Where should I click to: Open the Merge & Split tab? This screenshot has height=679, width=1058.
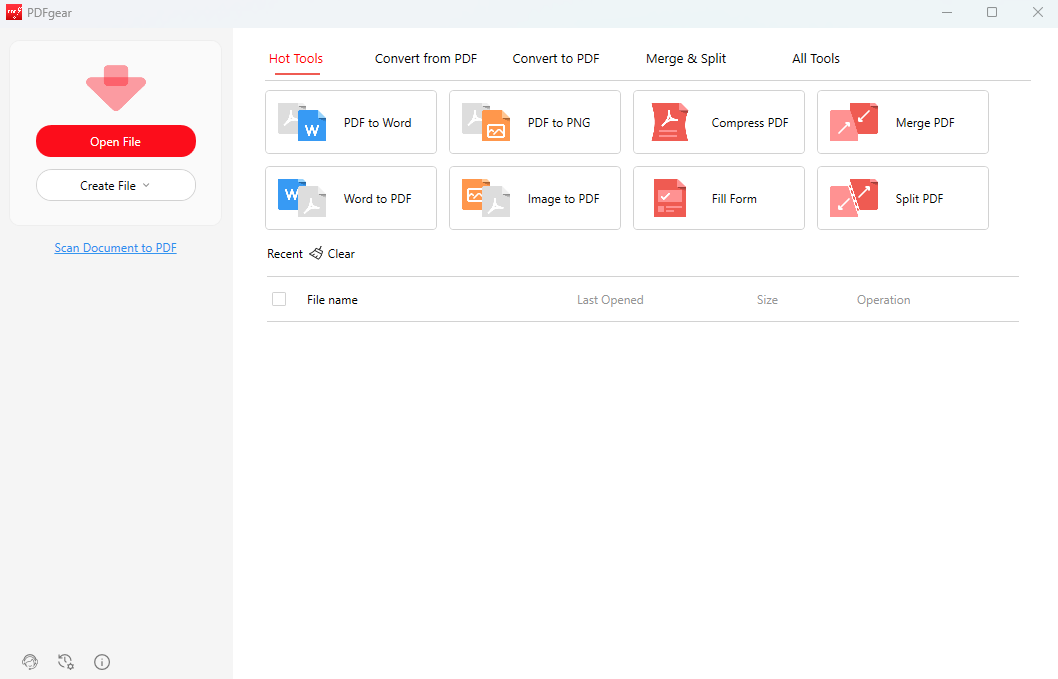(x=686, y=59)
